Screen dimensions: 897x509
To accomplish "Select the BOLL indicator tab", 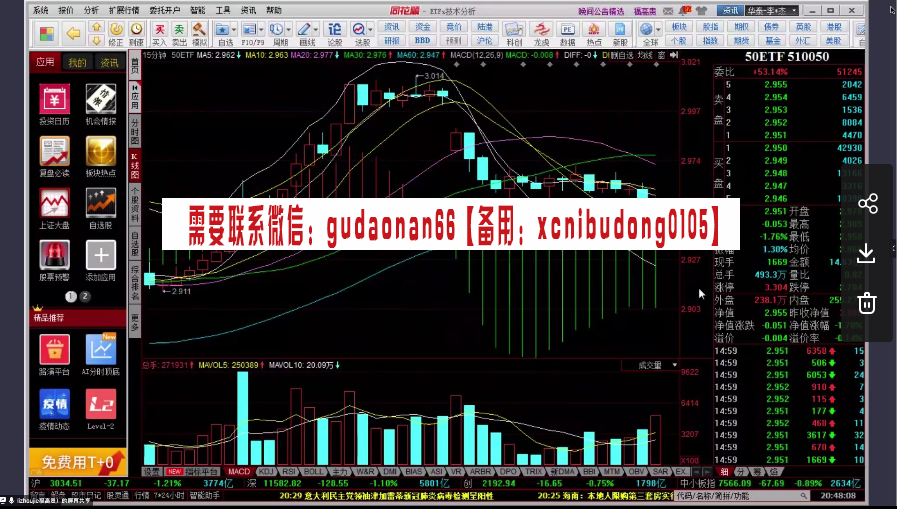I will click(x=313, y=472).
